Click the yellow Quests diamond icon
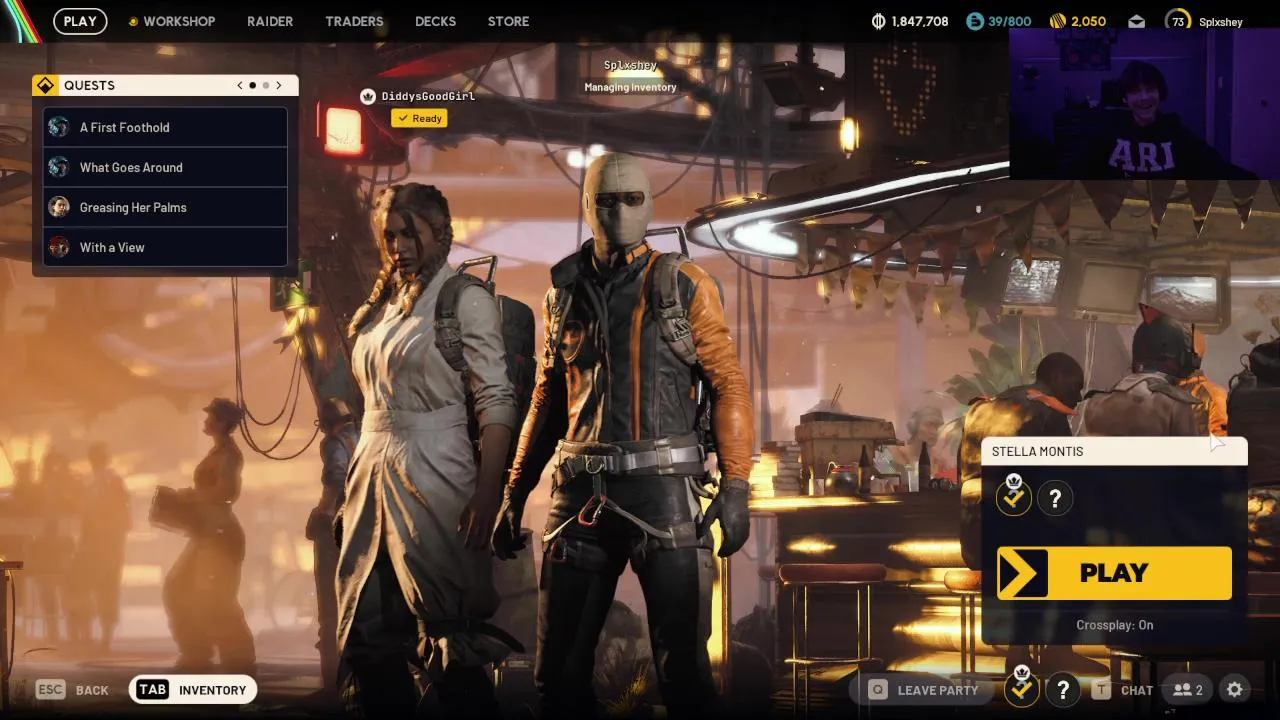Image resolution: width=1280 pixels, height=720 pixels. [46, 86]
